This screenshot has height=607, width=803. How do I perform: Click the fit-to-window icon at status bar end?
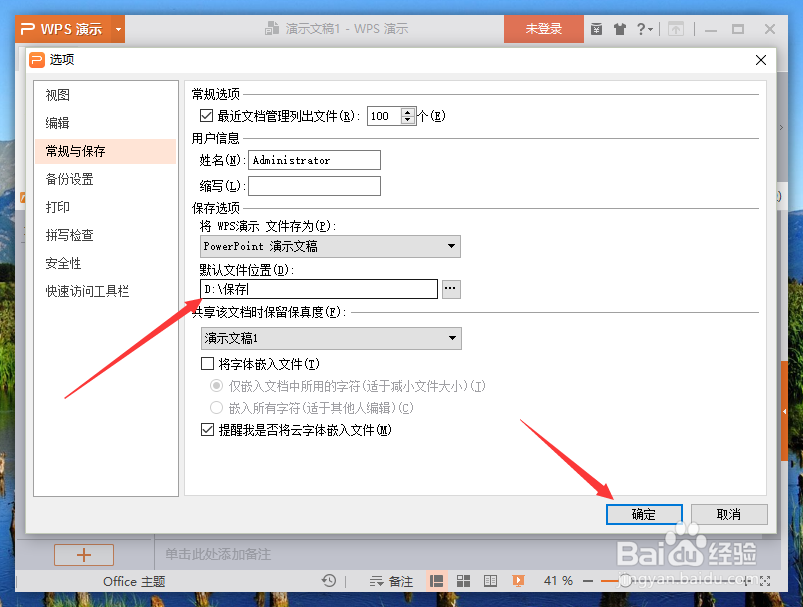[765, 581]
